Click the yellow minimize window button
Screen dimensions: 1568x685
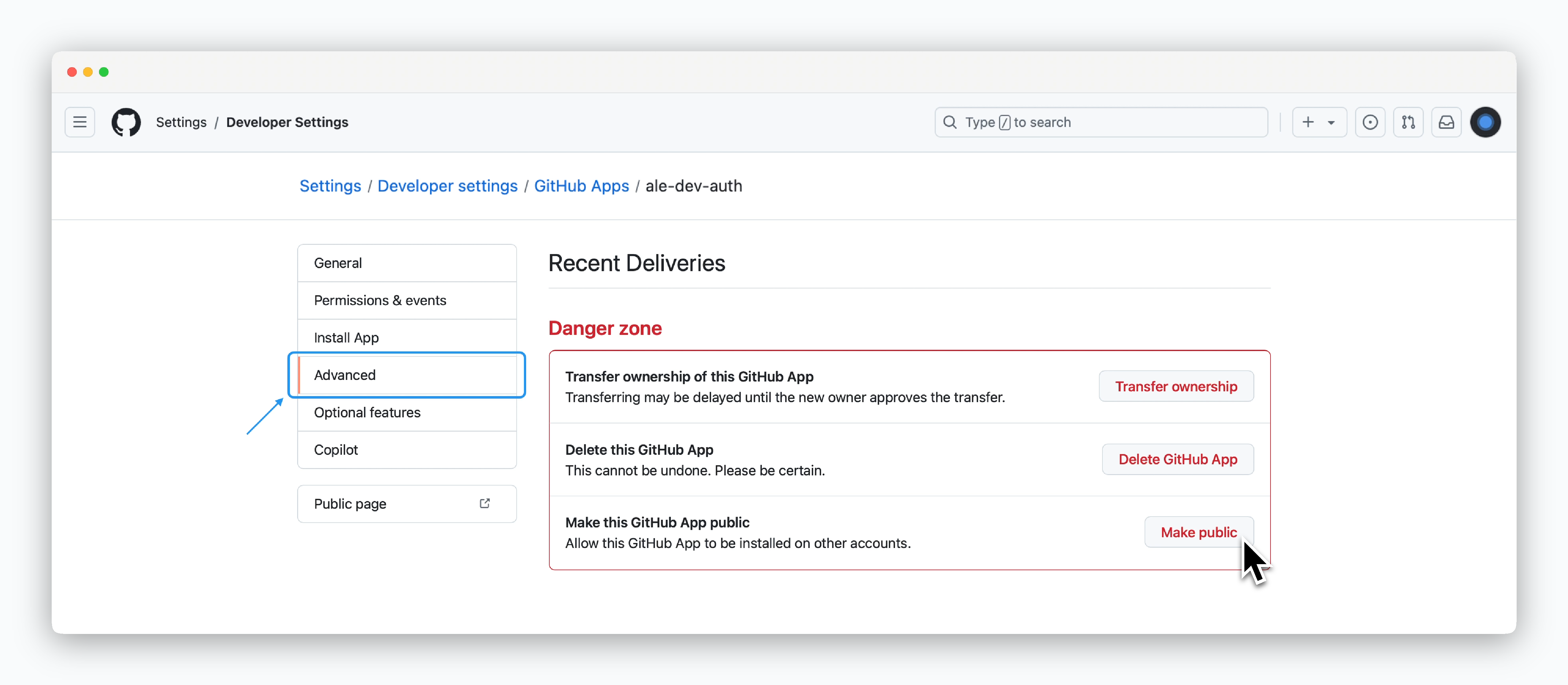click(x=88, y=72)
